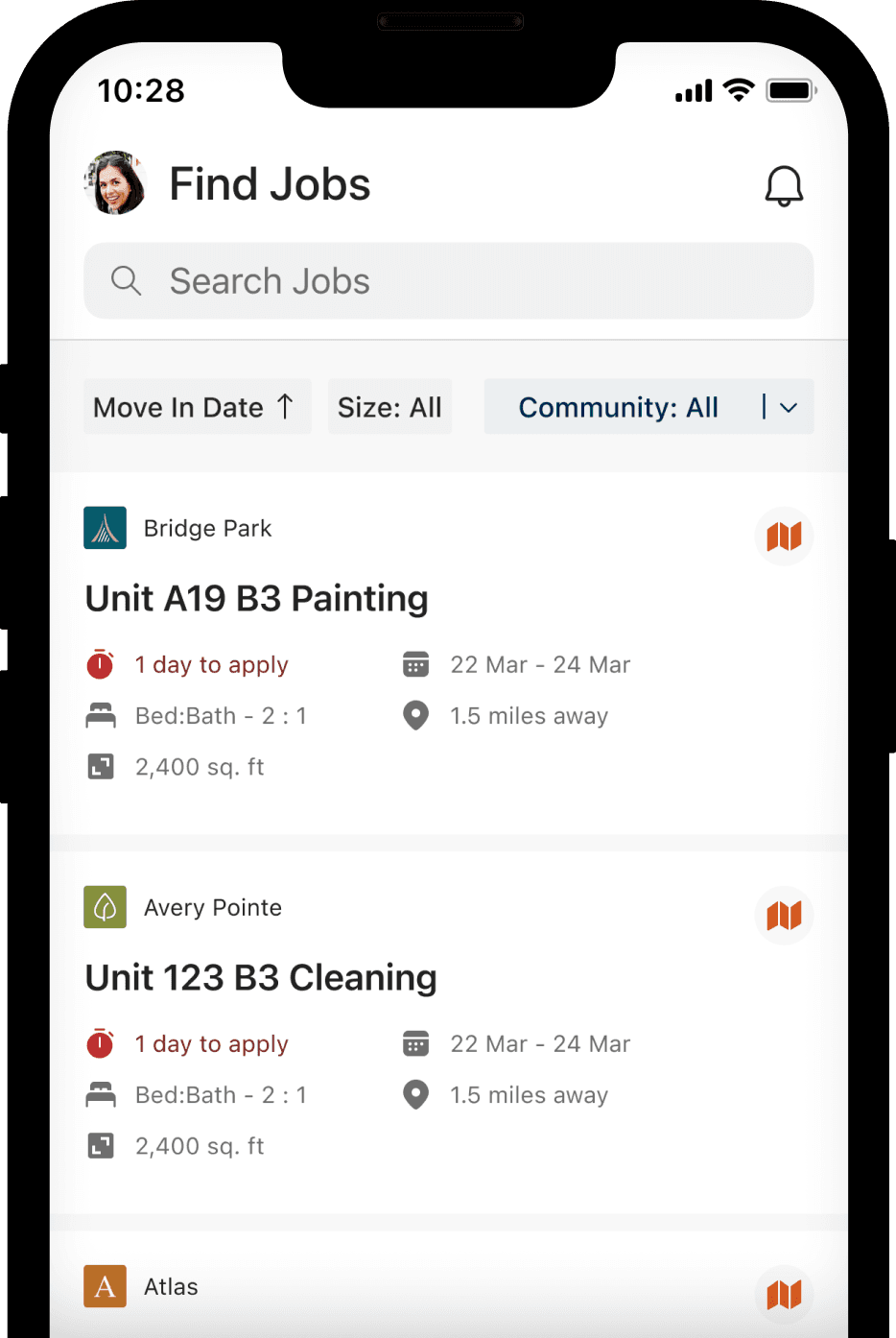The width and height of the screenshot is (896, 1338).
Task: Click the Atlas community logo
Action: coord(106,1286)
